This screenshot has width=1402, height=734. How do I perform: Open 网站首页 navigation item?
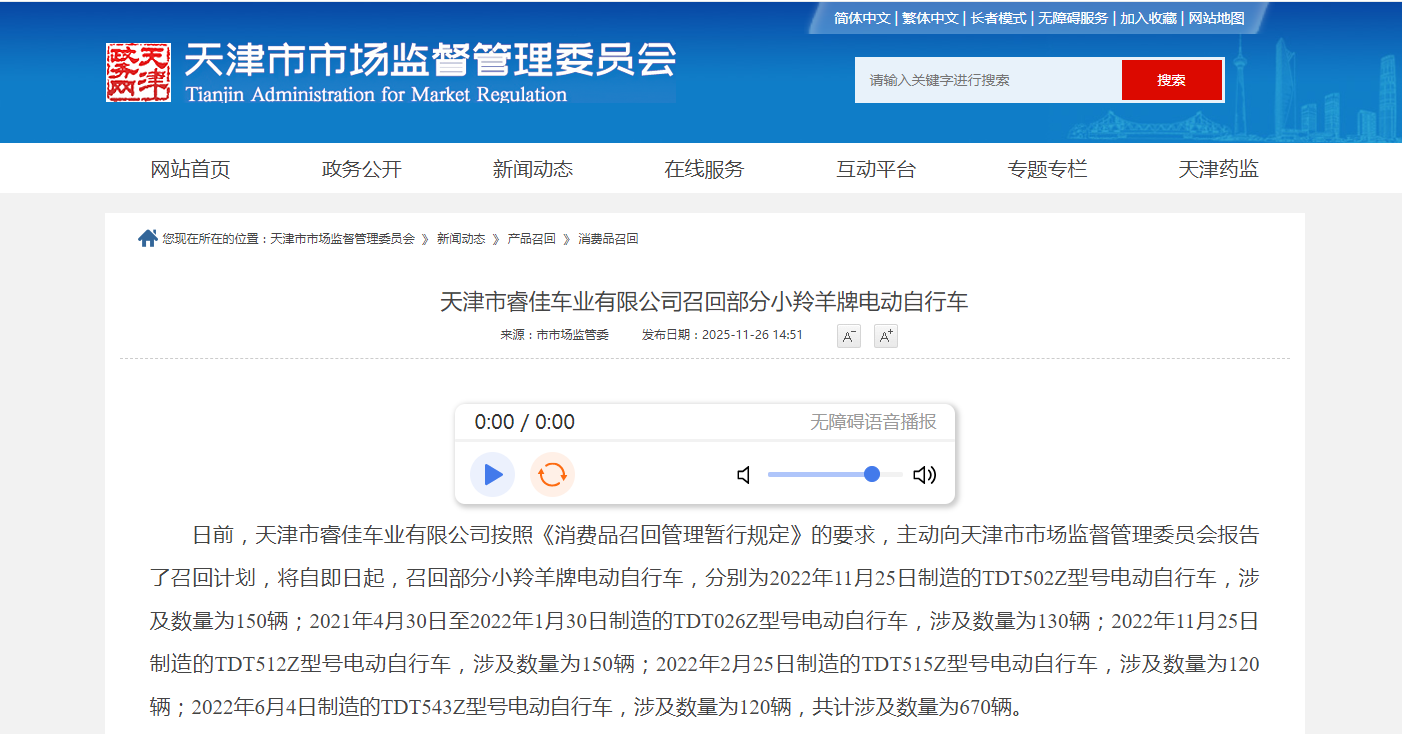coord(191,169)
